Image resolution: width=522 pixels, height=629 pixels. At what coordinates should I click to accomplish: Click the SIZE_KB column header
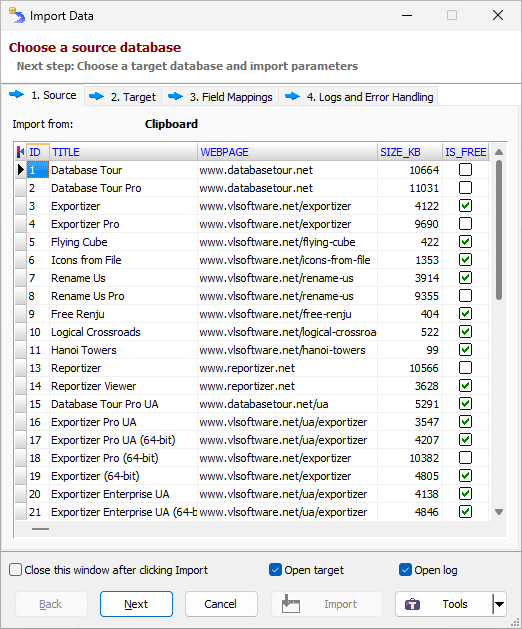[x=410, y=152]
